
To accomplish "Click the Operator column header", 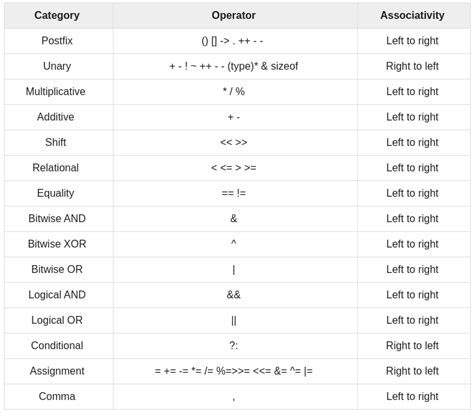I will click(234, 15).
